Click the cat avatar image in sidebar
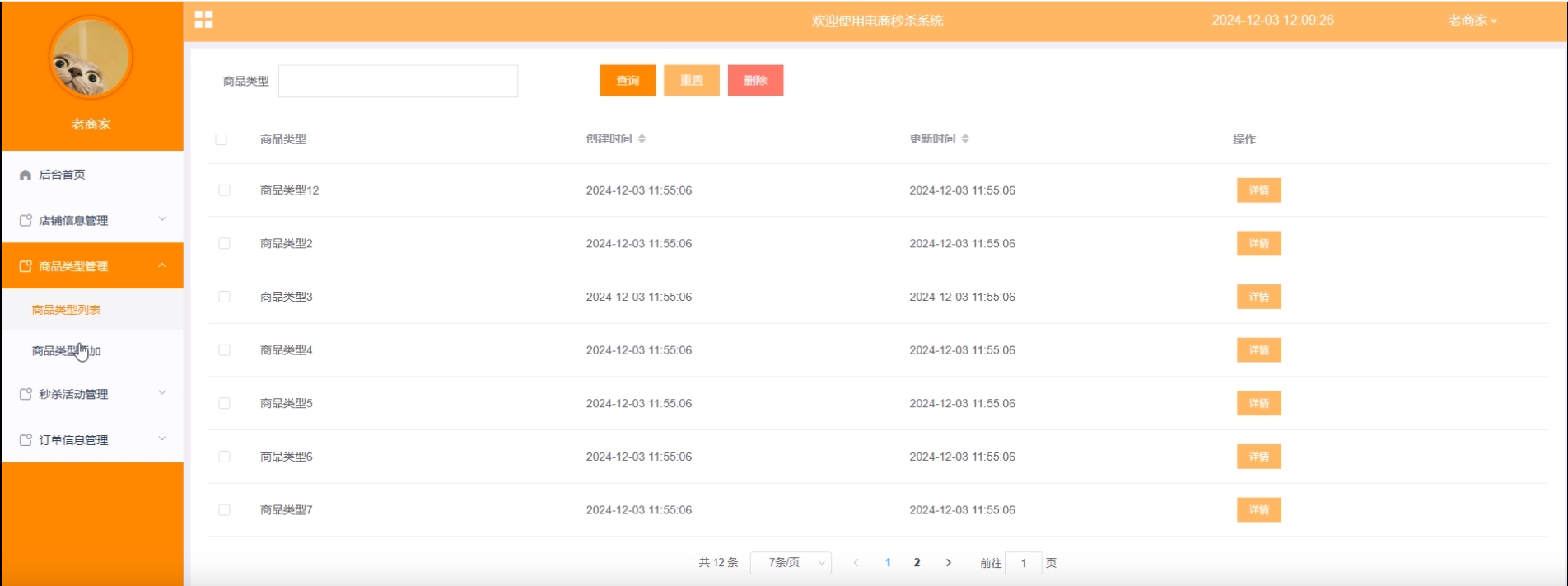This screenshot has width=1568, height=586. coord(91,59)
